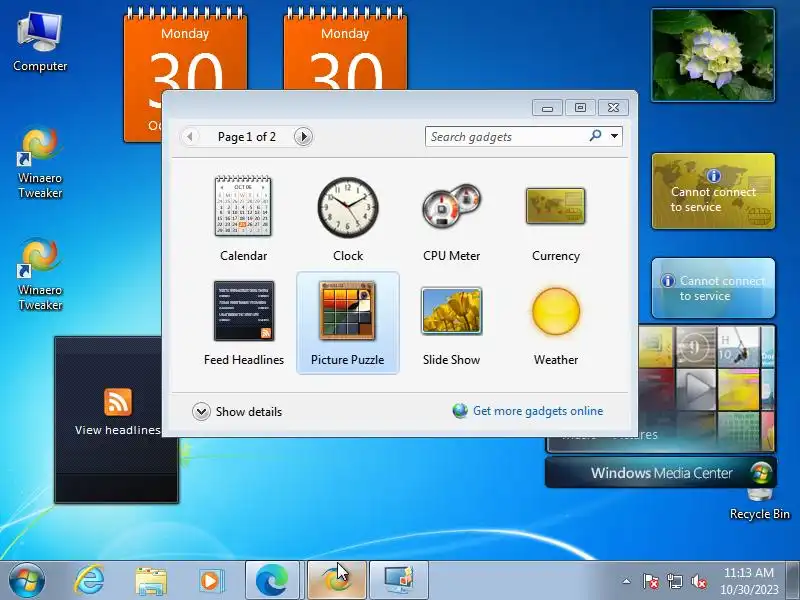Image resolution: width=800 pixels, height=600 pixels.
Task: Expand Show details section
Action: 237,412
